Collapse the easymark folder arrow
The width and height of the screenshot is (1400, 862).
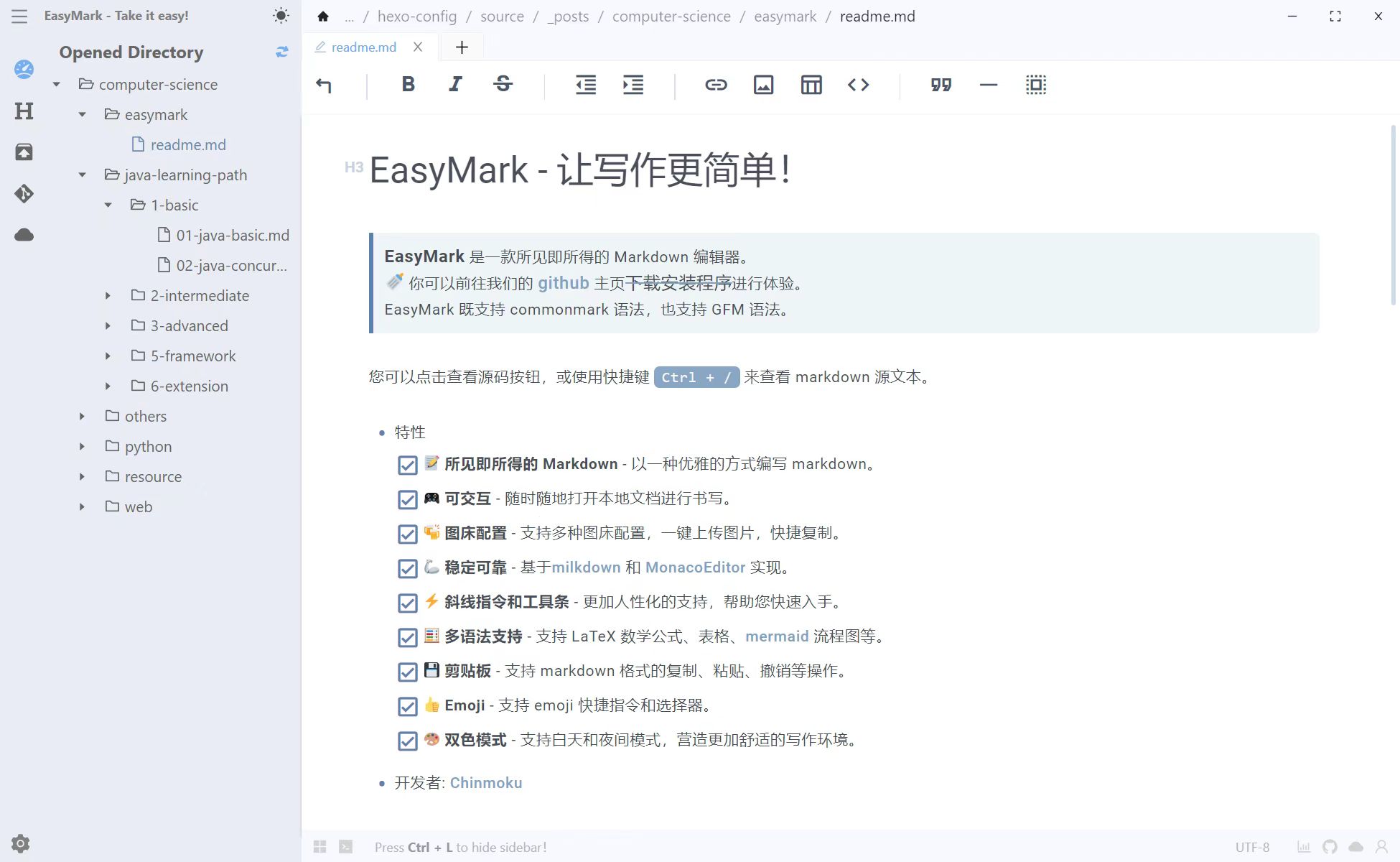[83, 115]
